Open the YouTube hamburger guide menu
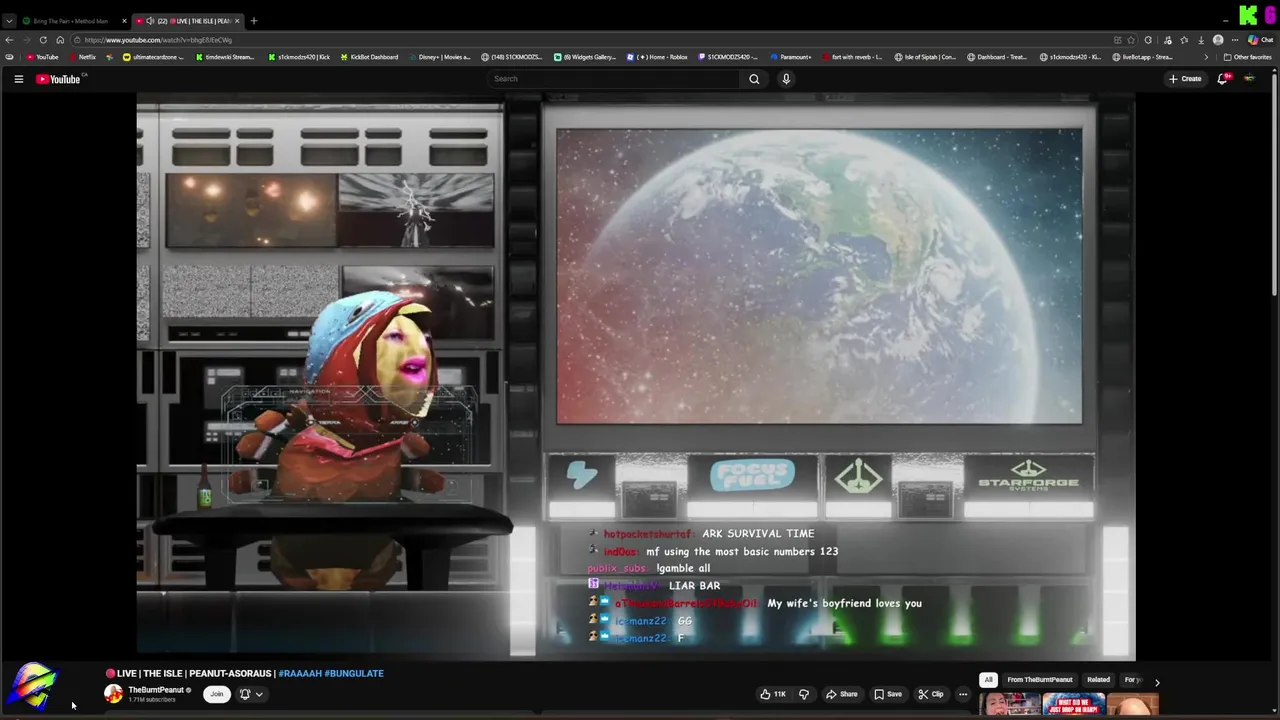The height and width of the screenshot is (720, 1280). (x=18, y=79)
